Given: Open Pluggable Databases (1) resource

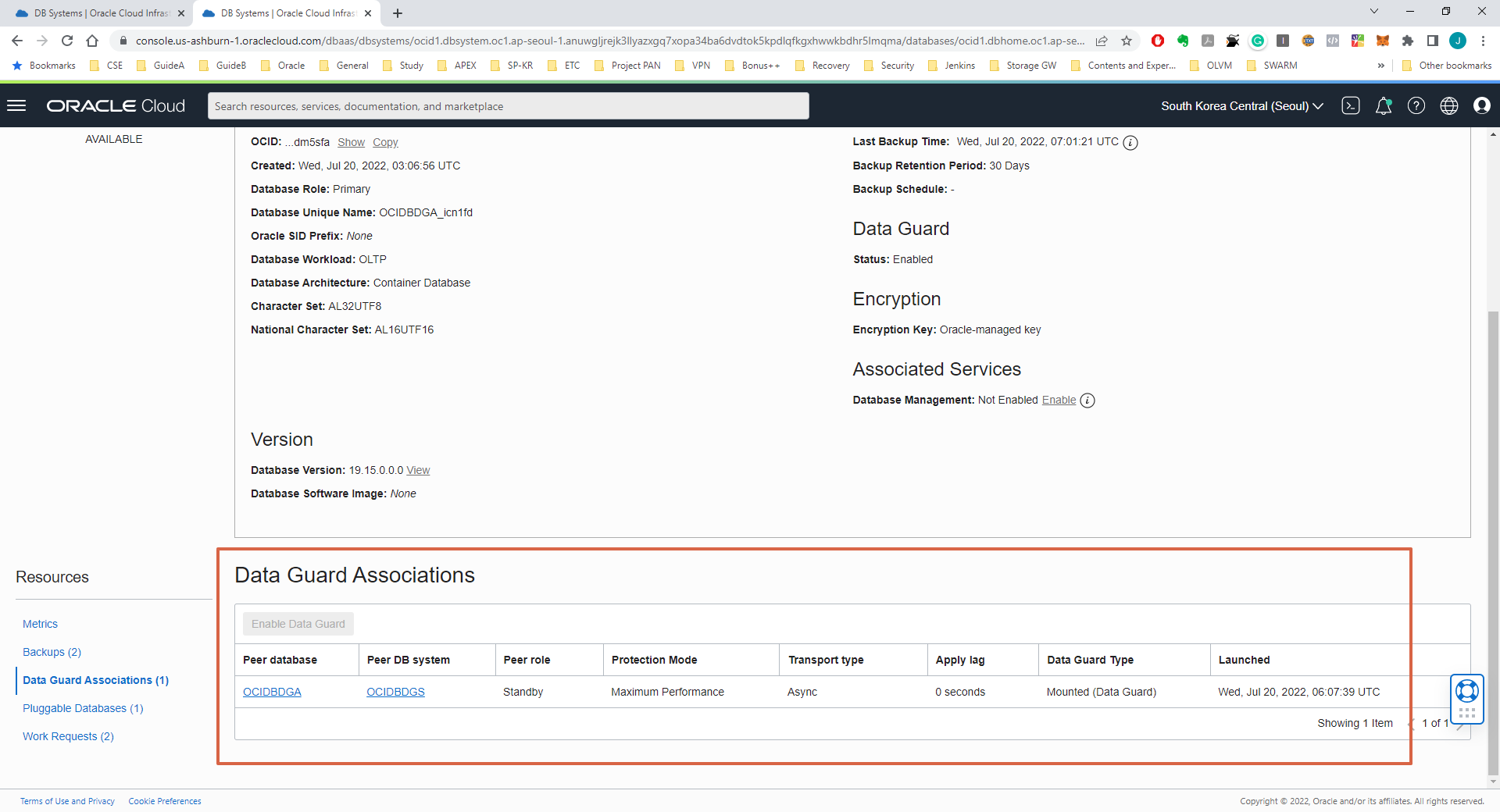Looking at the screenshot, I should click(x=83, y=708).
